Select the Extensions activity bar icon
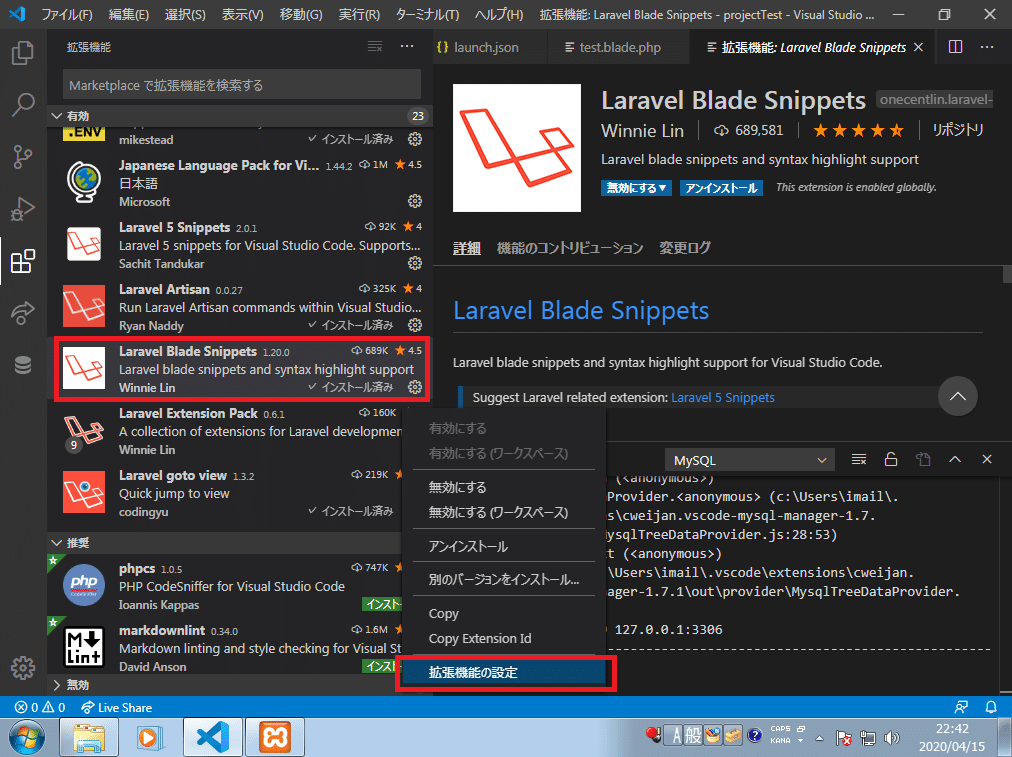 click(x=23, y=261)
